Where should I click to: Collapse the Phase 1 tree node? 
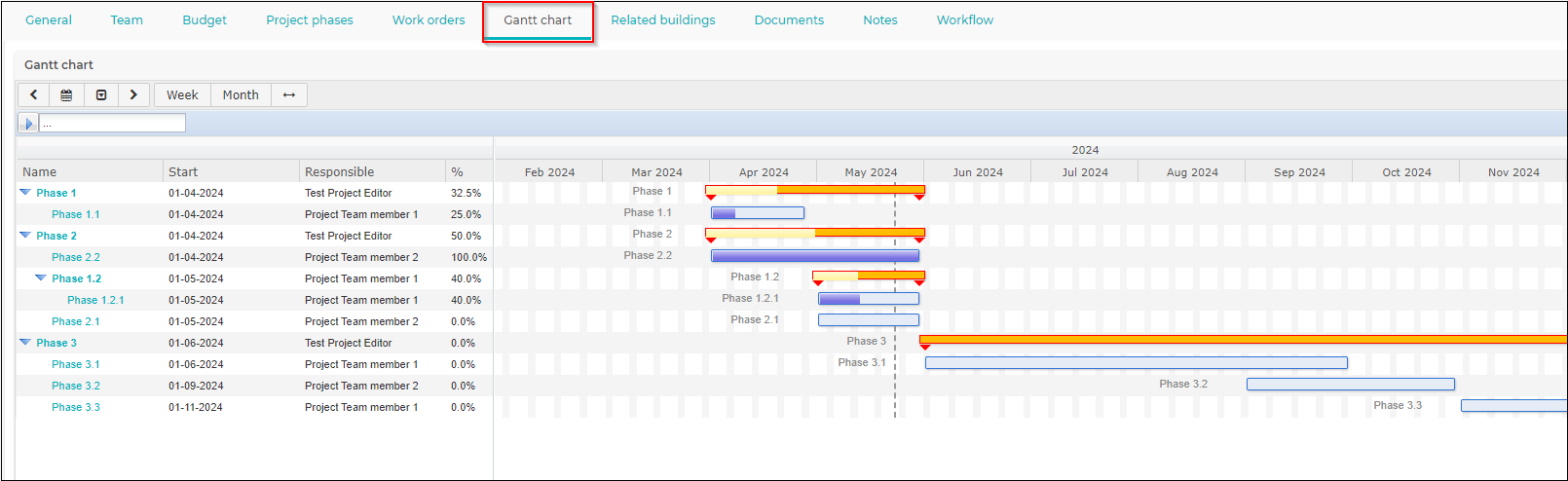pyautogui.click(x=25, y=193)
